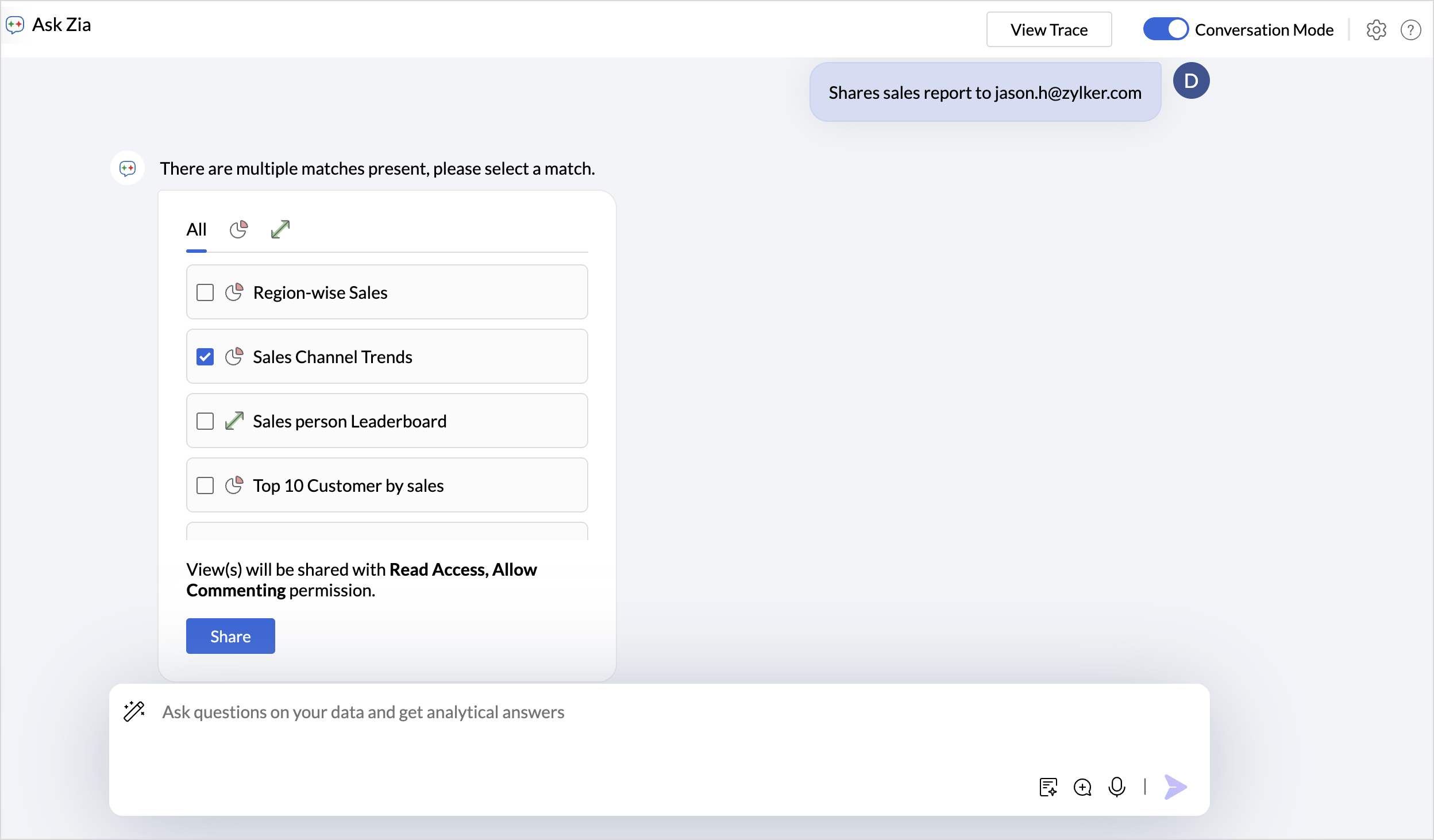
Task: Switch to the pie chart reports tab
Action: (x=238, y=230)
